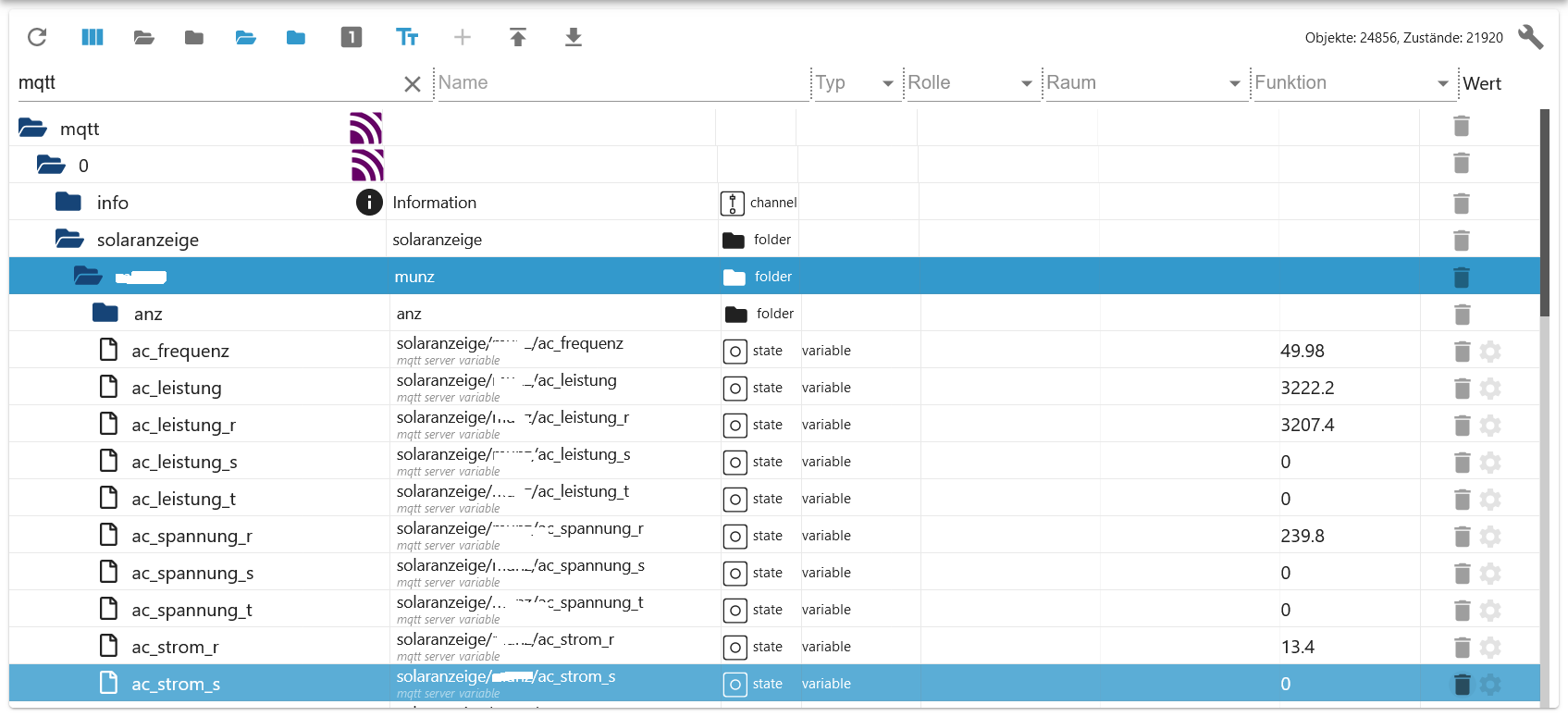Delete the info channel row

pyautogui.click(x=1462, y=204)
